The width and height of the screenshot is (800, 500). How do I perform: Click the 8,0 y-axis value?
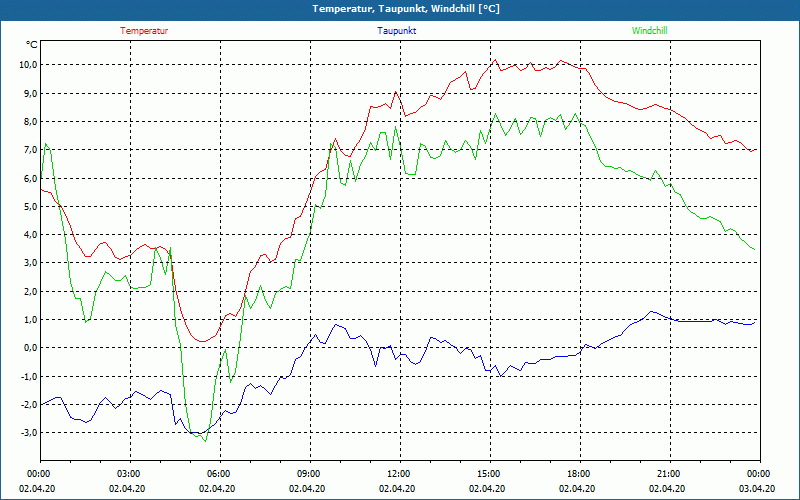click(30, 121)
